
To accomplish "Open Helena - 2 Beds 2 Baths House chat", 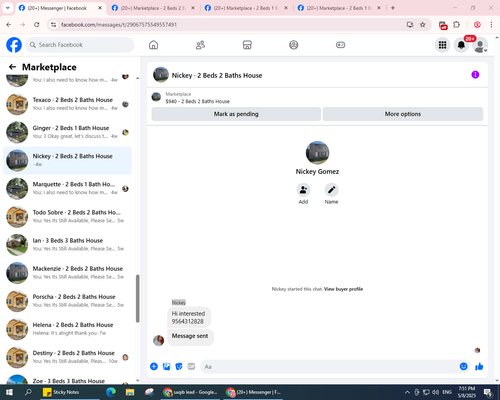I will [x=67, y=329].
